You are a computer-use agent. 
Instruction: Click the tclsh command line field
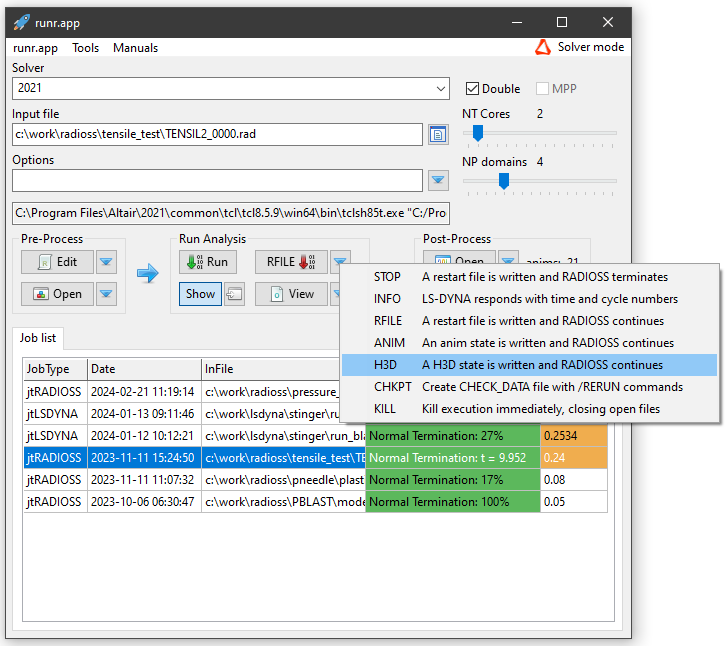coord(231,213)
